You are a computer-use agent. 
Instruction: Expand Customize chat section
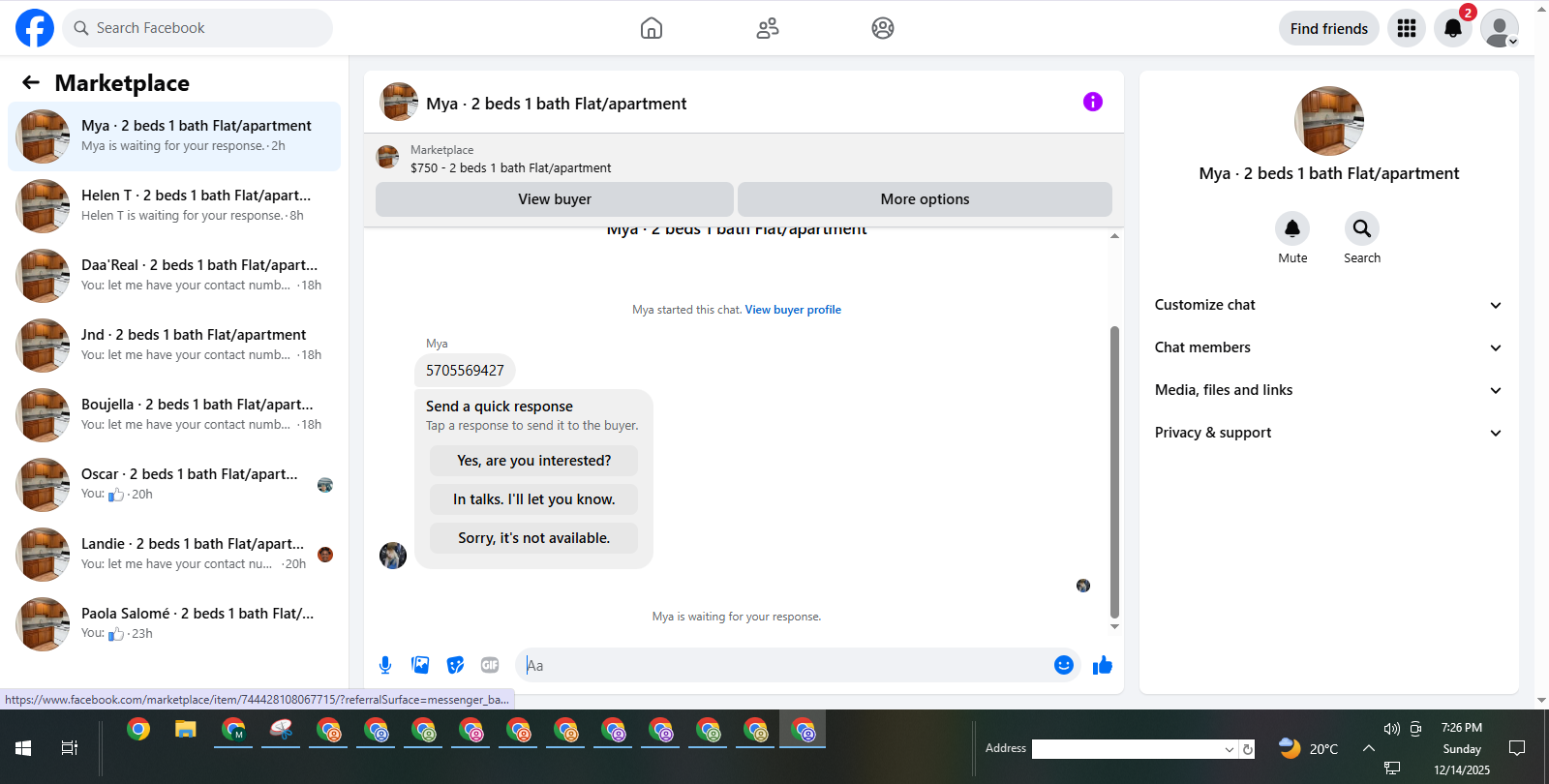pos(1328,305)
